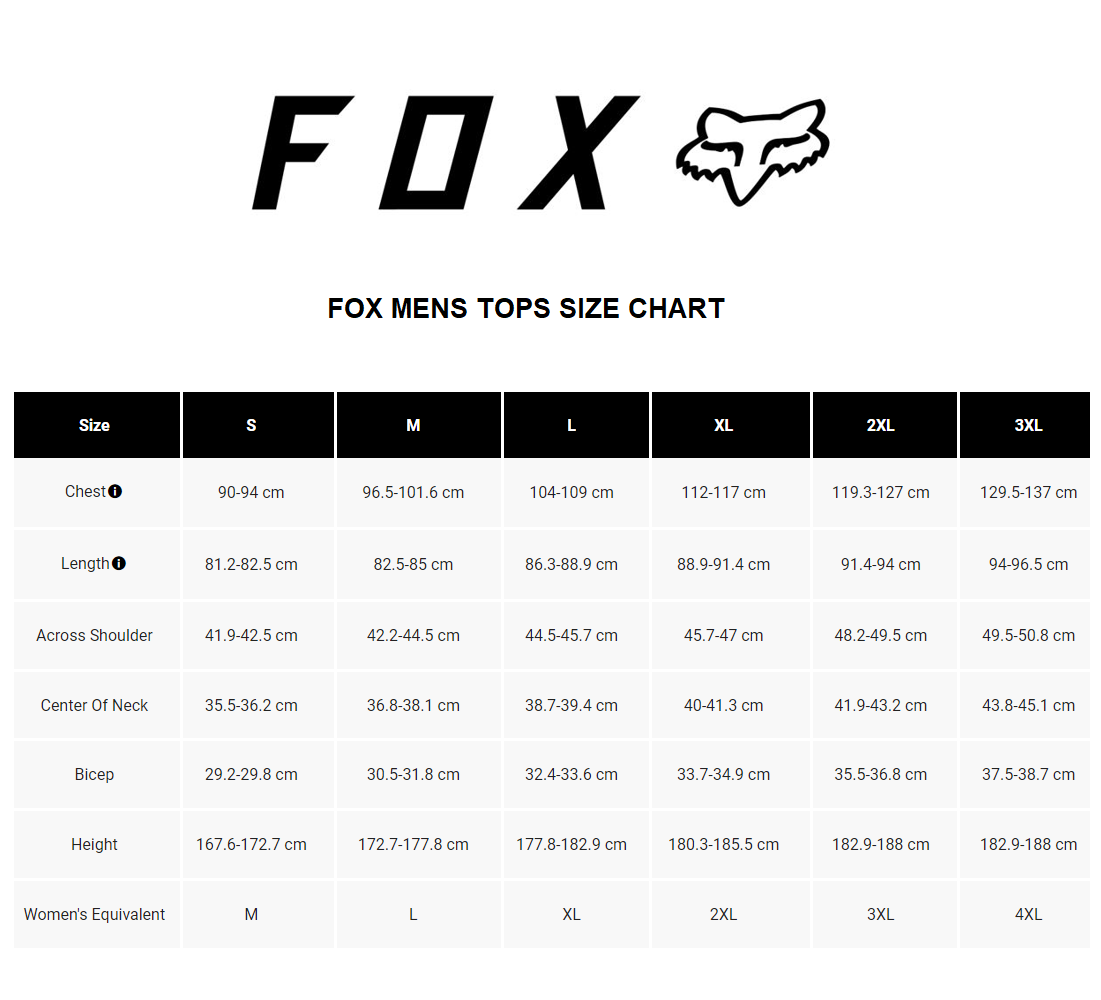Select the S size column header
Viewport: 1101px width, 1000px height.
251,425
